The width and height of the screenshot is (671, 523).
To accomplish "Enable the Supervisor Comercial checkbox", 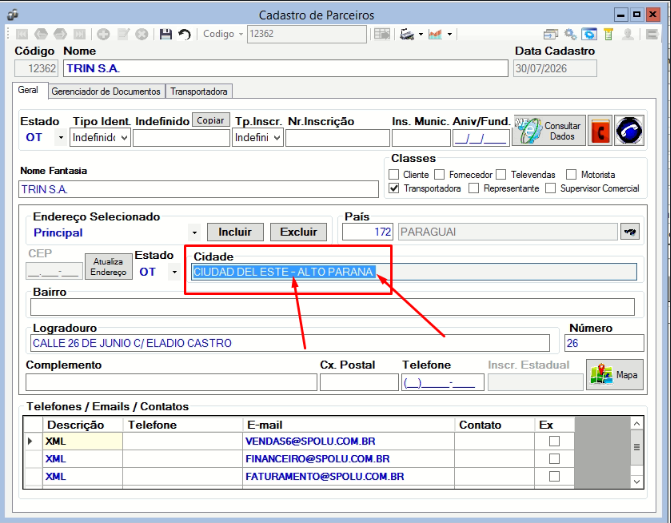I will [x=550, y=188].
